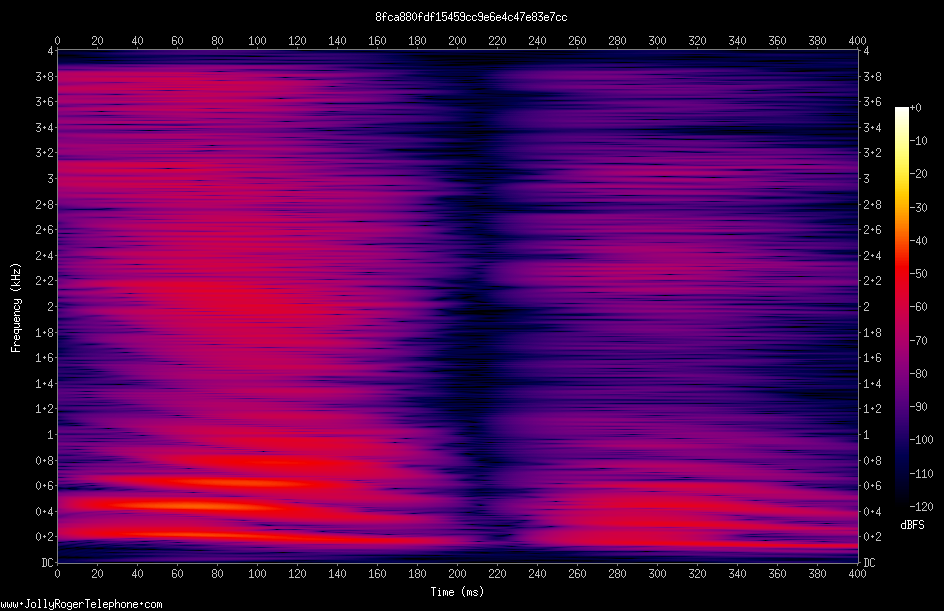Click the 2 kHz label on left axis

coord(51,306)
